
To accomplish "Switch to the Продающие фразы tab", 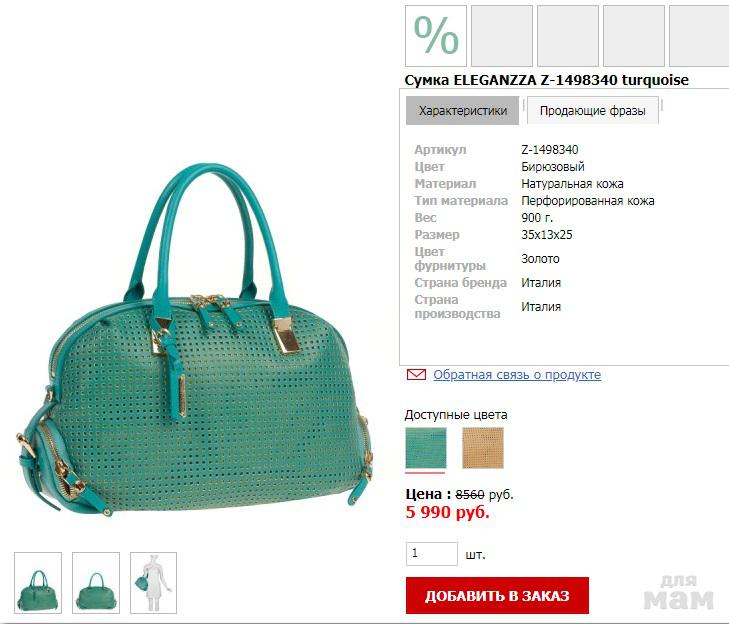I will coord(593,111).
